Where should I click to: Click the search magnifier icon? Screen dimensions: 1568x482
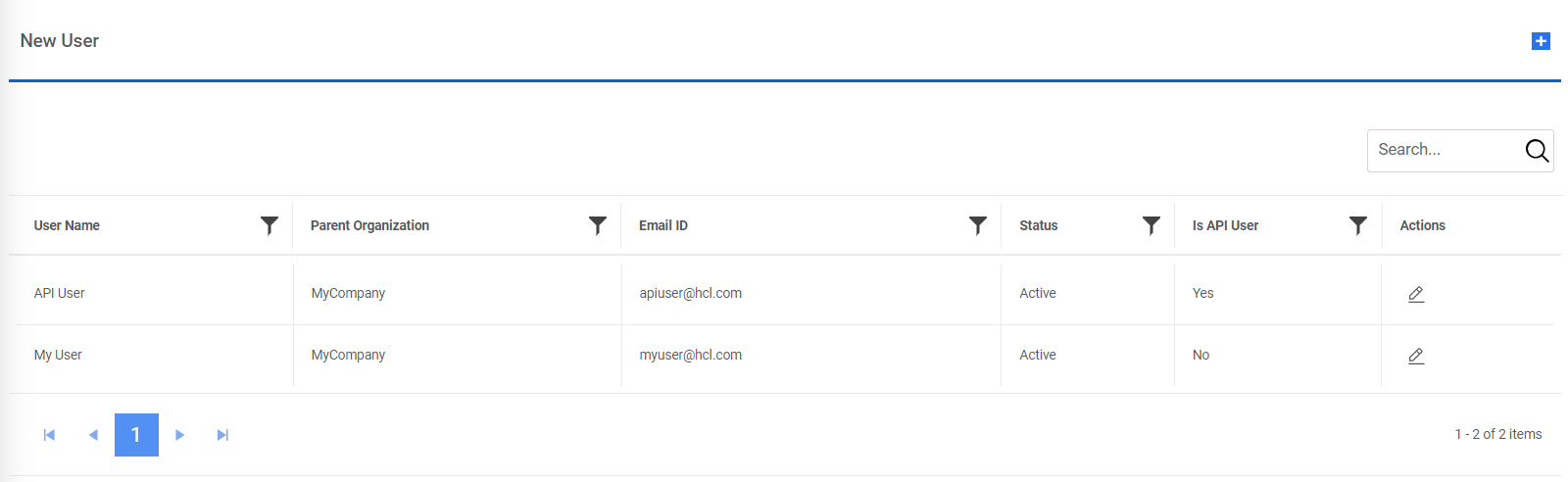point(1537,150)
